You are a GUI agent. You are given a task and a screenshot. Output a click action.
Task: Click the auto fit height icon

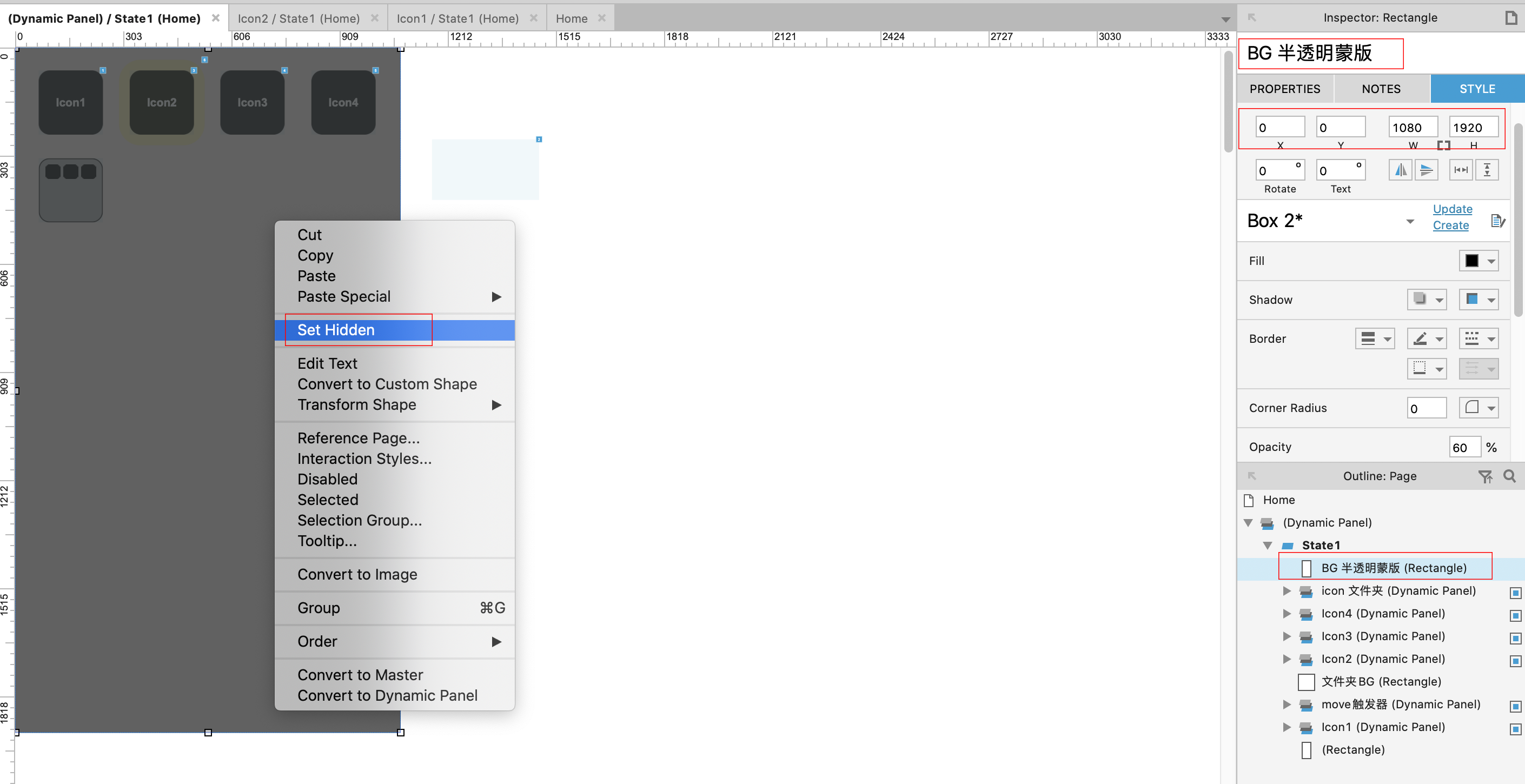(x=1487, y=170)
